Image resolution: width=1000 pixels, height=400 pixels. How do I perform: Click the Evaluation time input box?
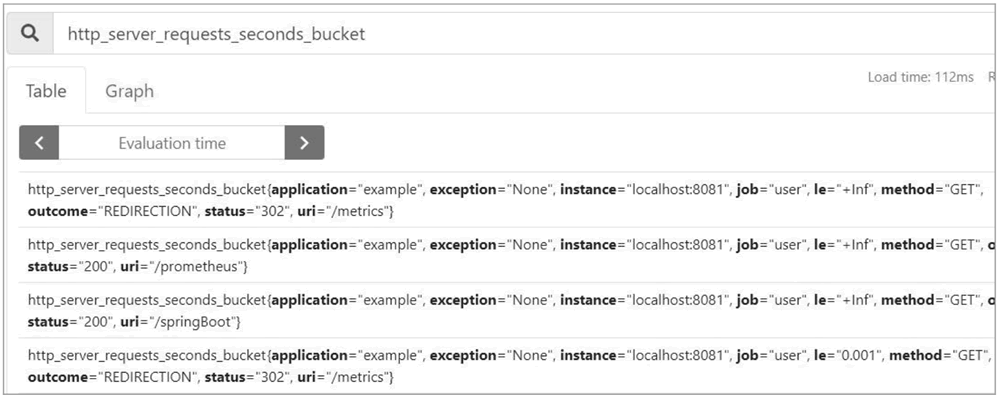(x=172, y=142)
